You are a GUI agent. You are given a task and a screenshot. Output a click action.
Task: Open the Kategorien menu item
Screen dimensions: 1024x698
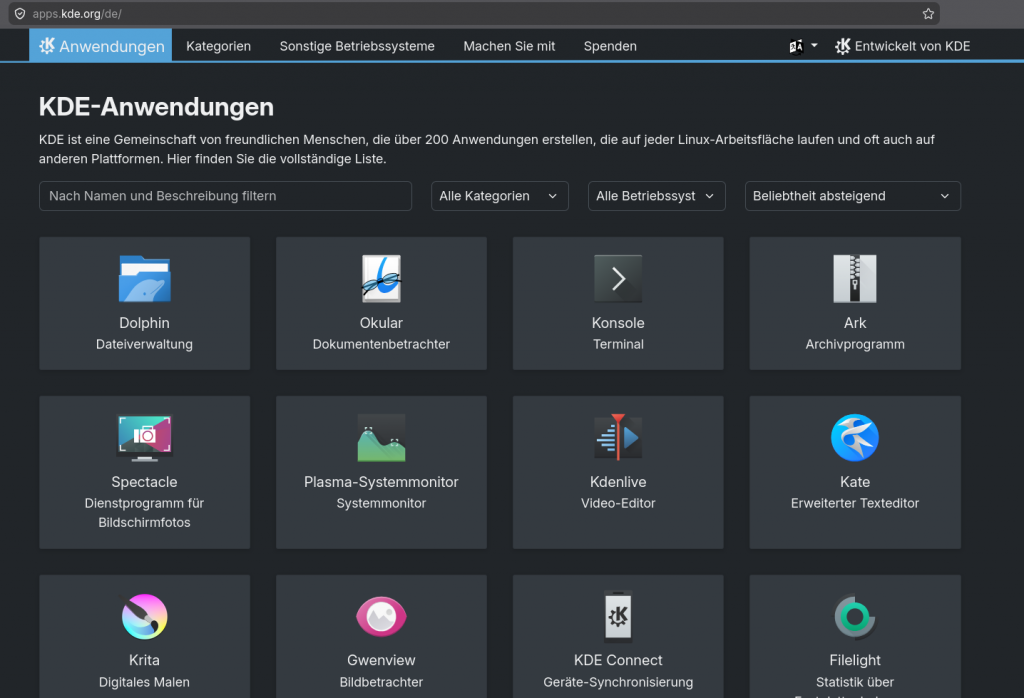(218, 46)
